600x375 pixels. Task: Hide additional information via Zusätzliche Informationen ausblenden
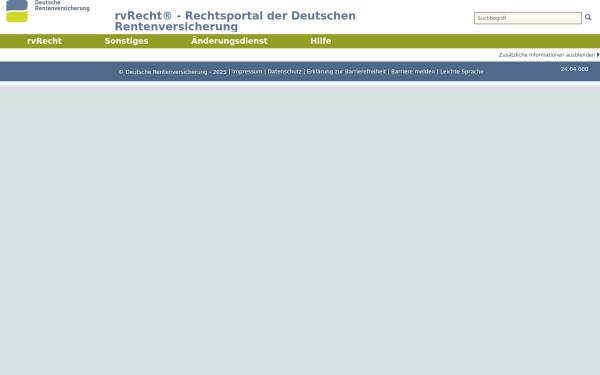549,55
